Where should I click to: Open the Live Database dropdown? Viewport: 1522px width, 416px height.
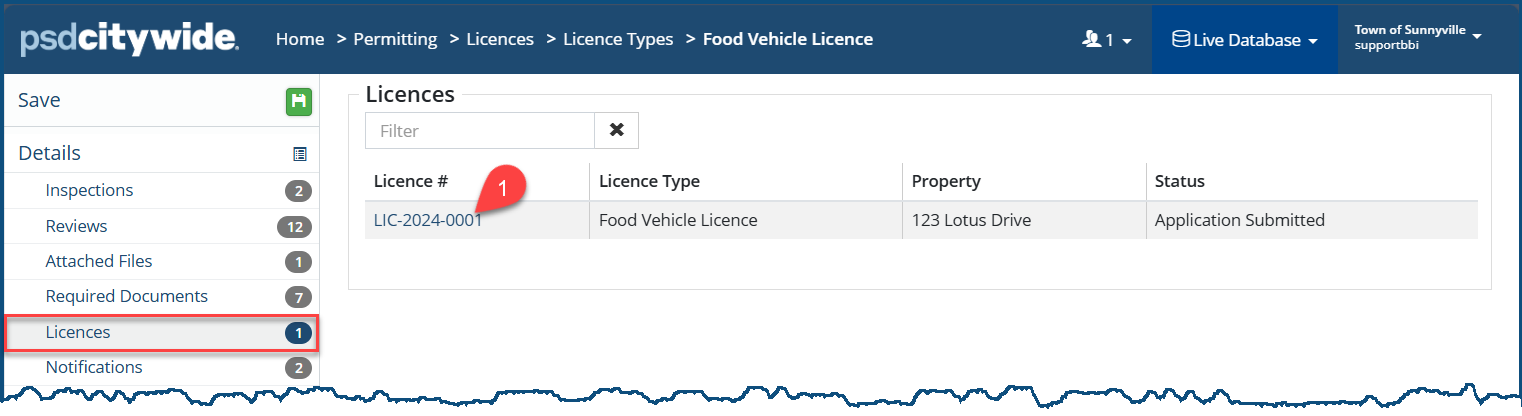(1244, 40)
